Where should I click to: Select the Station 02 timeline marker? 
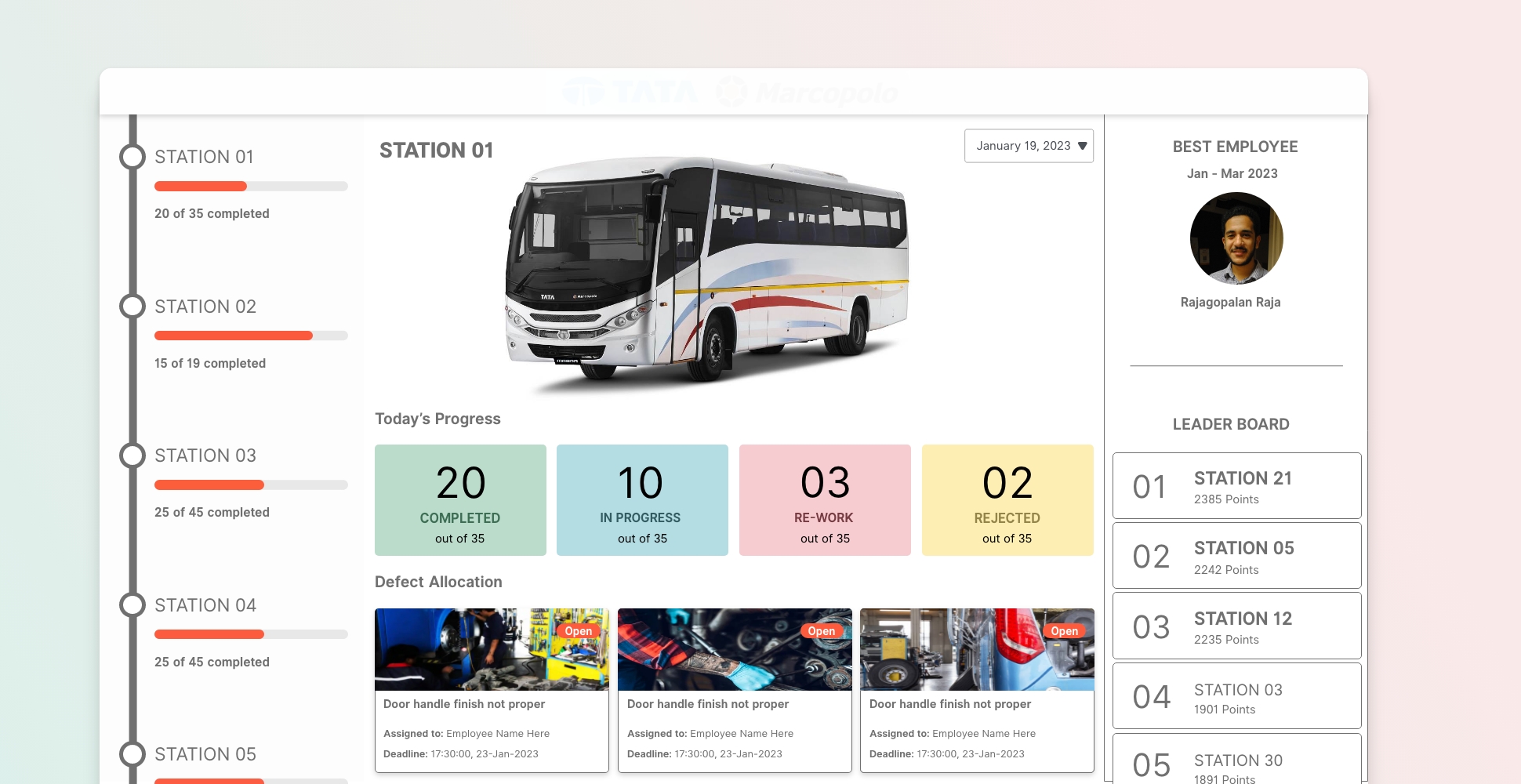point(132,307)
